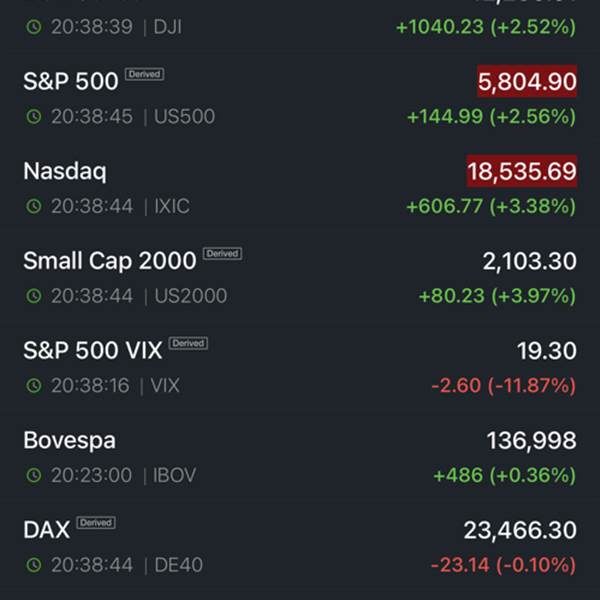Open the S&P 500 index name
The image size is (600, 600).
(71, 81)
